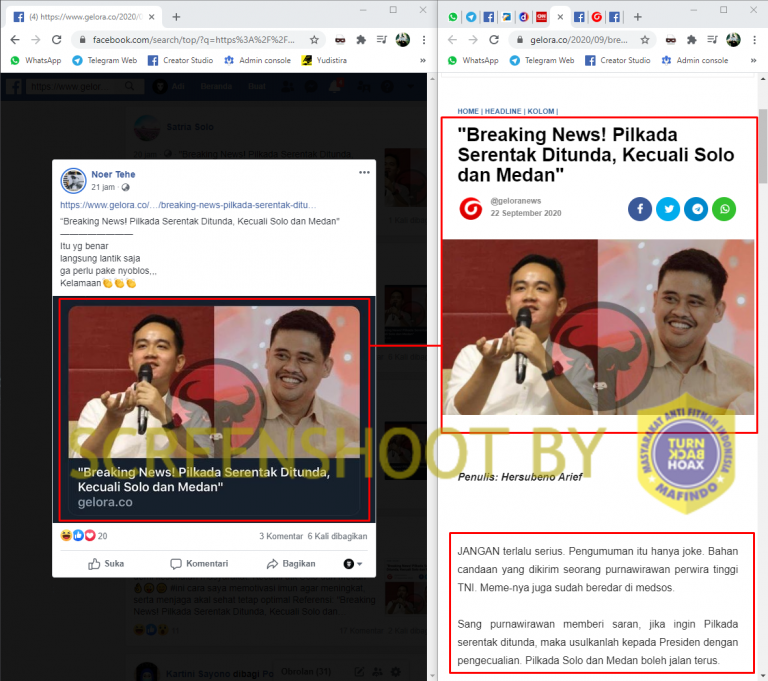The width and height of the screenshot is (768, 681).
Task: Switch to the red swirl gelora tab
Action: click(597, 17)
